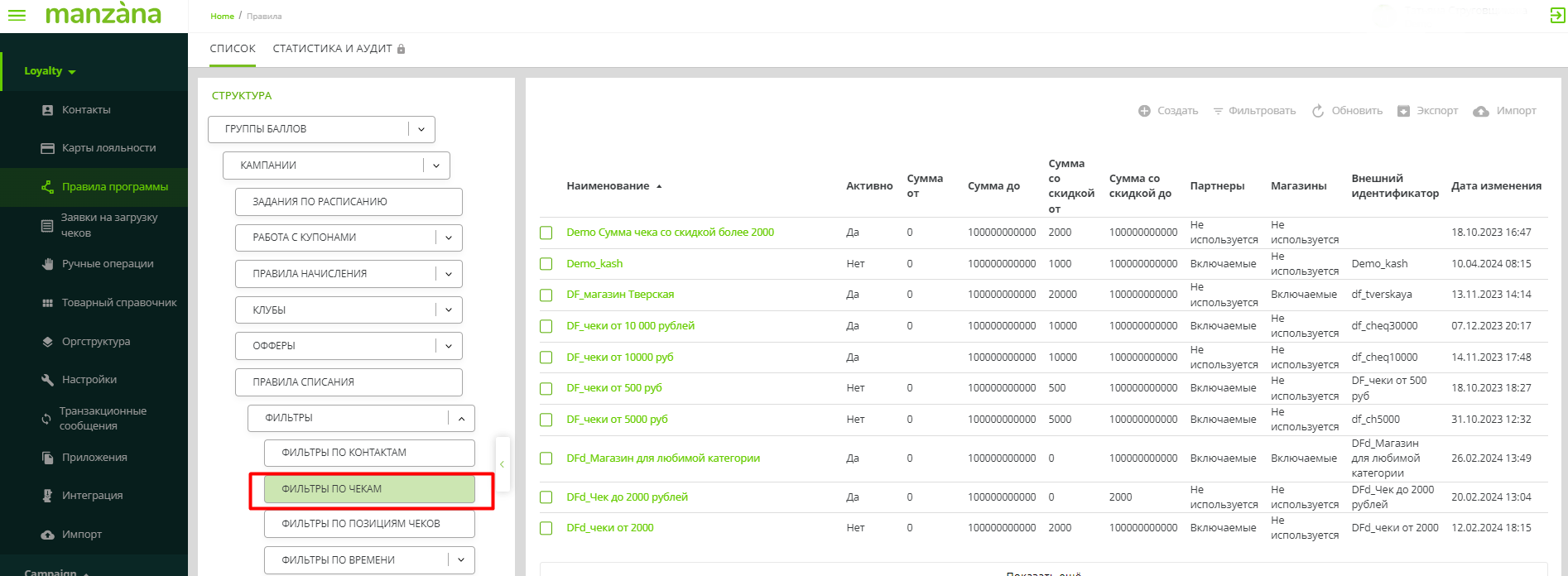Check the box for Demo_kash row
1568x576 pixels.
coord(546,264)
